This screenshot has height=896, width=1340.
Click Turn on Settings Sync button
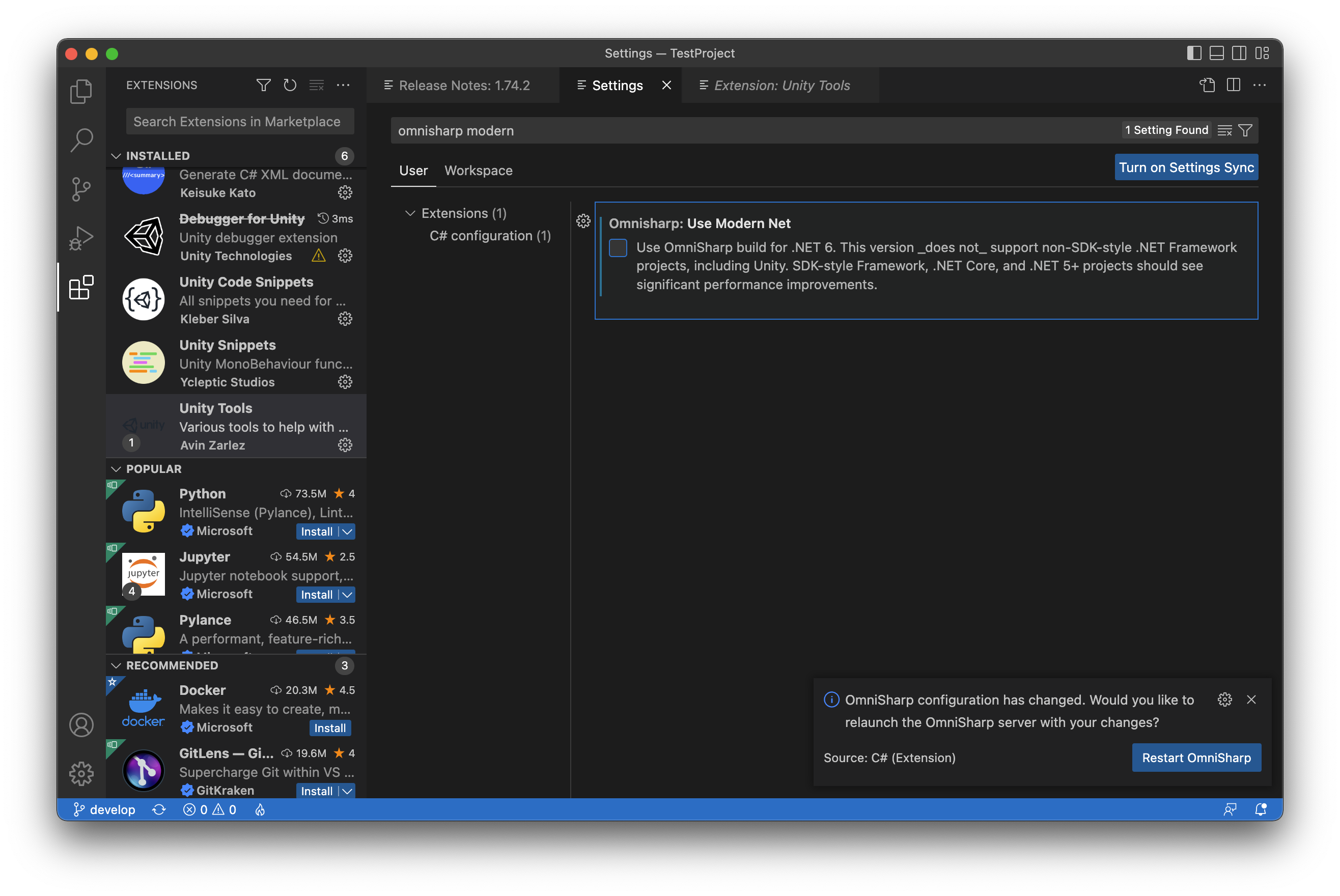[1186, 167]
